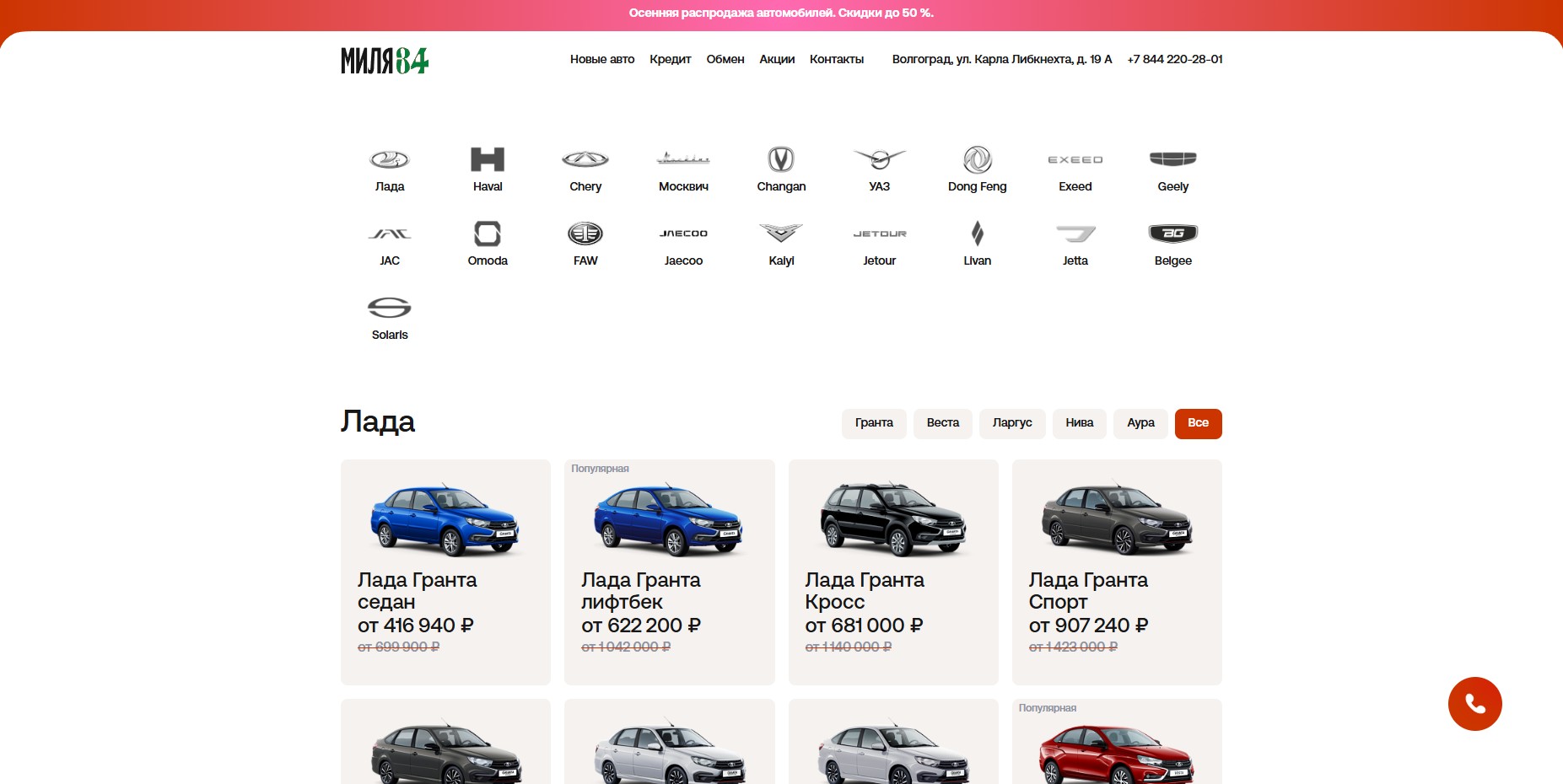Choose the Belgee brand logo
Screen dimensions: 1563x784
point(1173,234)
